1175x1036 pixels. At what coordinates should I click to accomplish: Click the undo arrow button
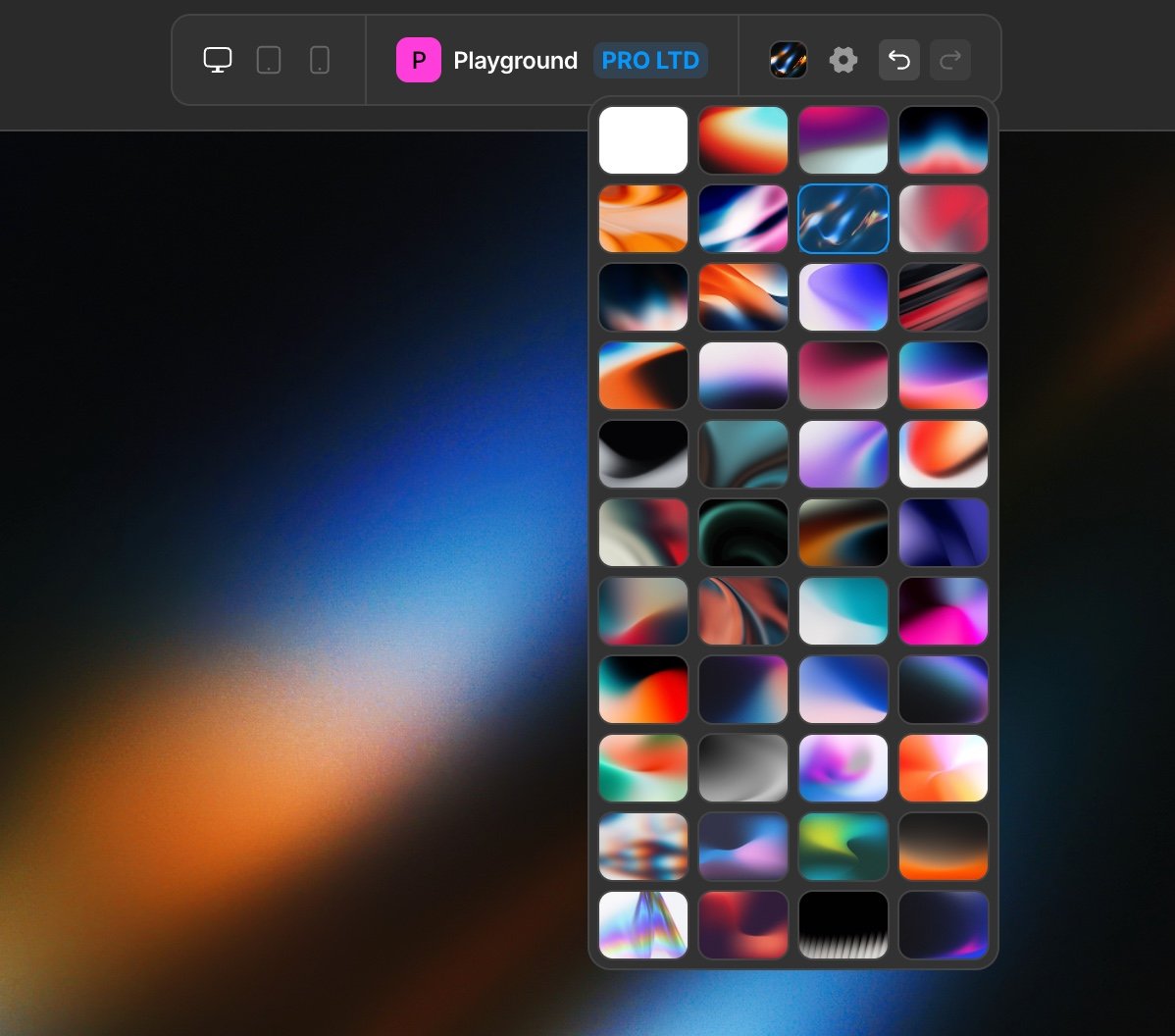[x=898, y=60]
